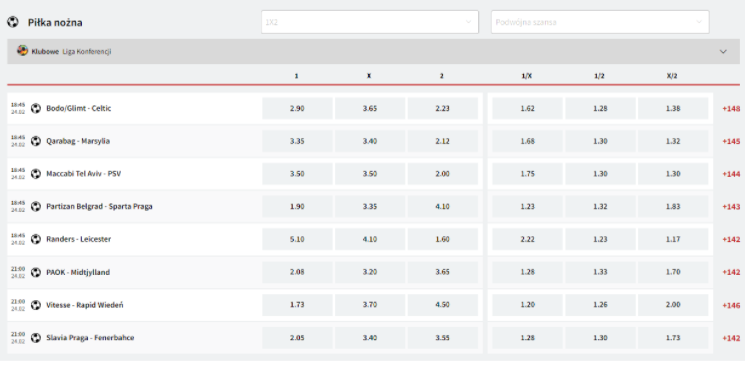
Task: Pick Randers home win odds 5.10
Action: pos(297,239)
